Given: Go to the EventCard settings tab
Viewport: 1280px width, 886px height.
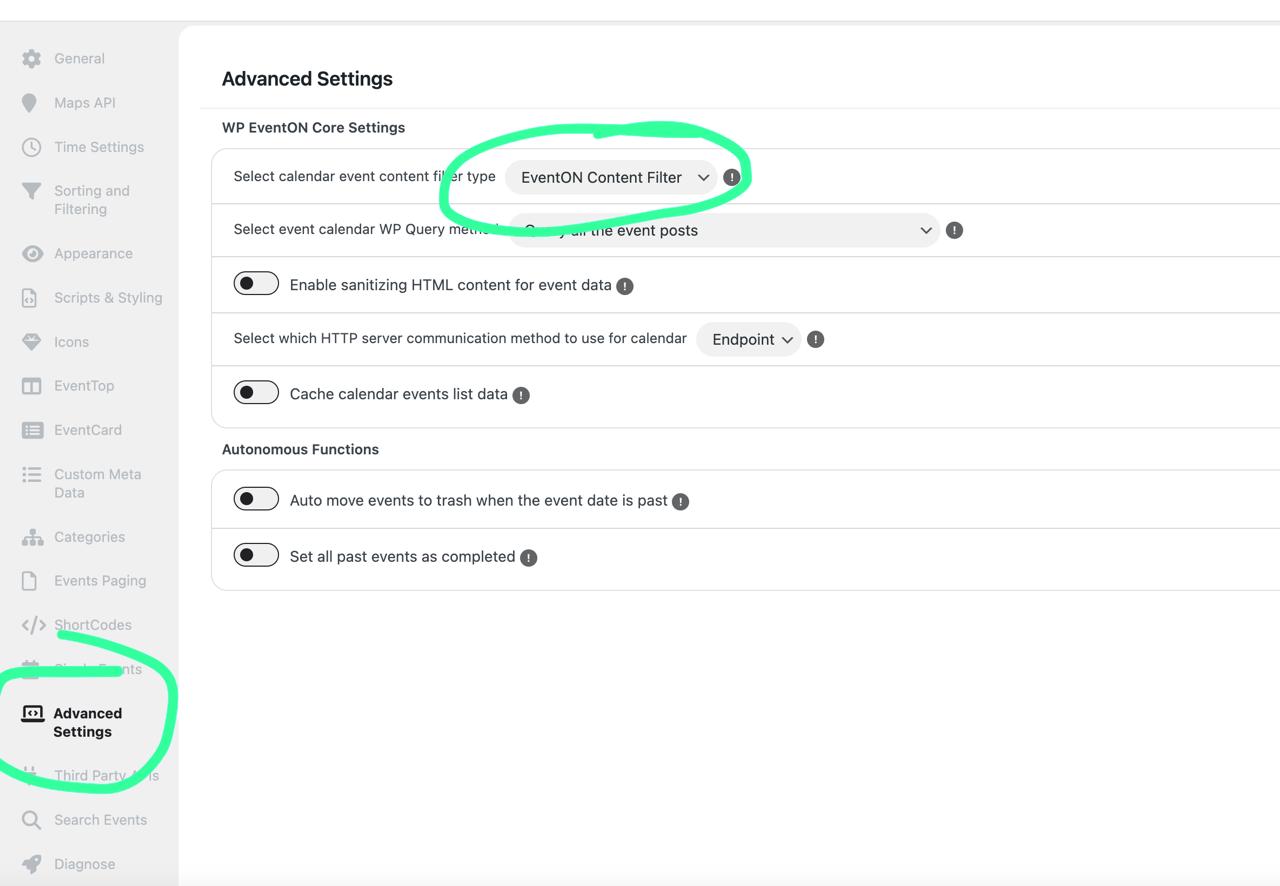Looking at the screenshot, I should [88, 430].
